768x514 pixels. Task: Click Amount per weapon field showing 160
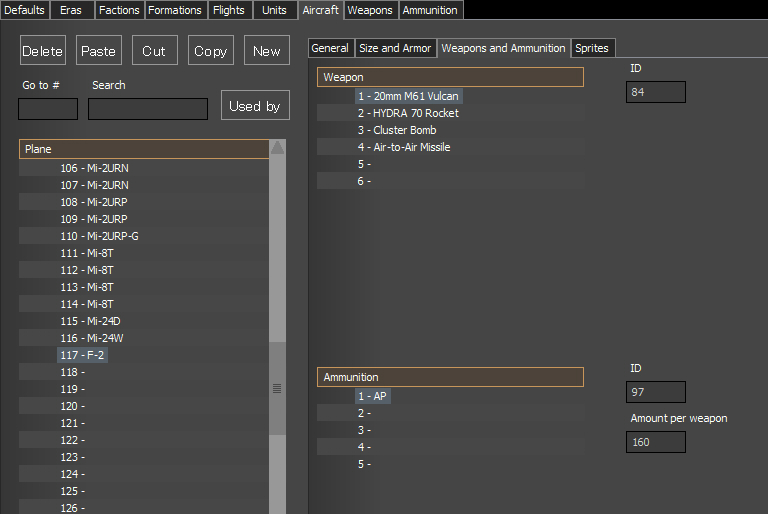[656, 442]
